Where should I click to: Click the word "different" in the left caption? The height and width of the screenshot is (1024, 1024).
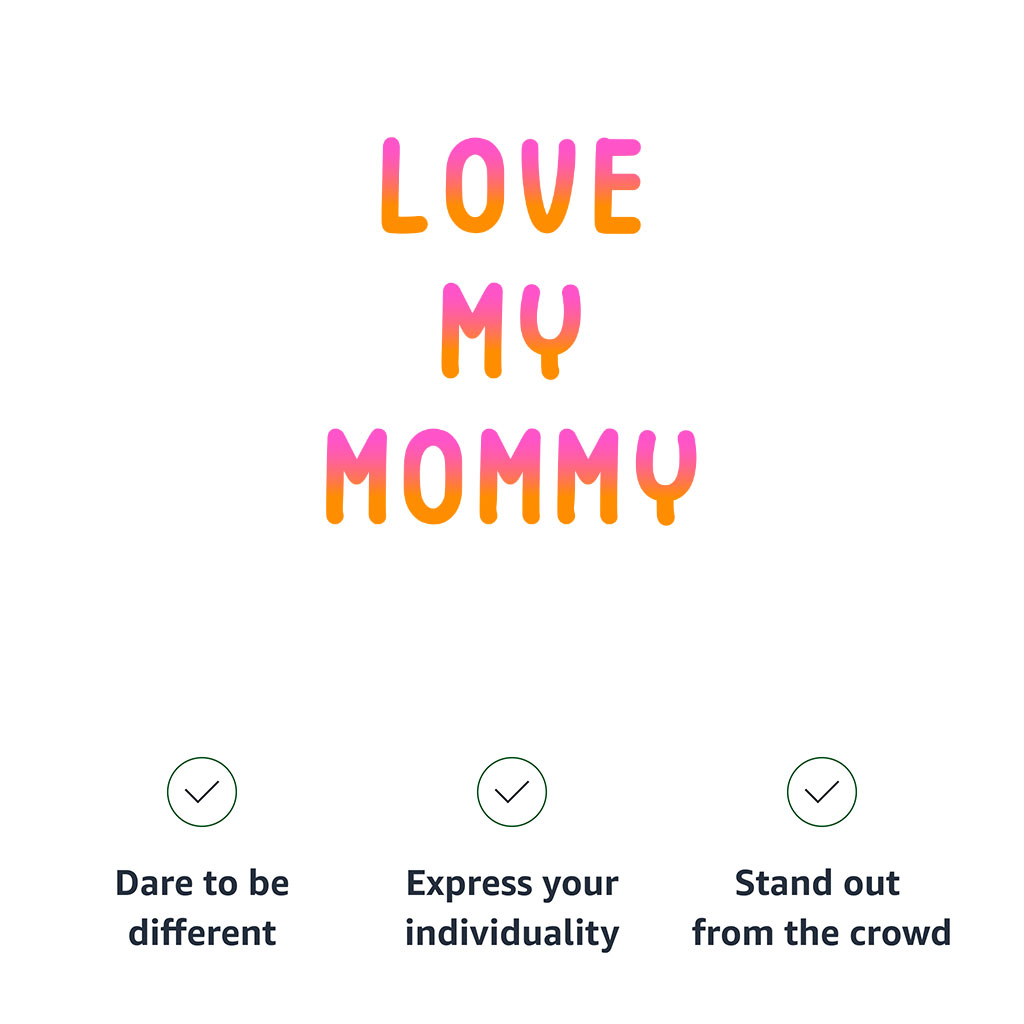pyautogui.click(x=202, y=933)
